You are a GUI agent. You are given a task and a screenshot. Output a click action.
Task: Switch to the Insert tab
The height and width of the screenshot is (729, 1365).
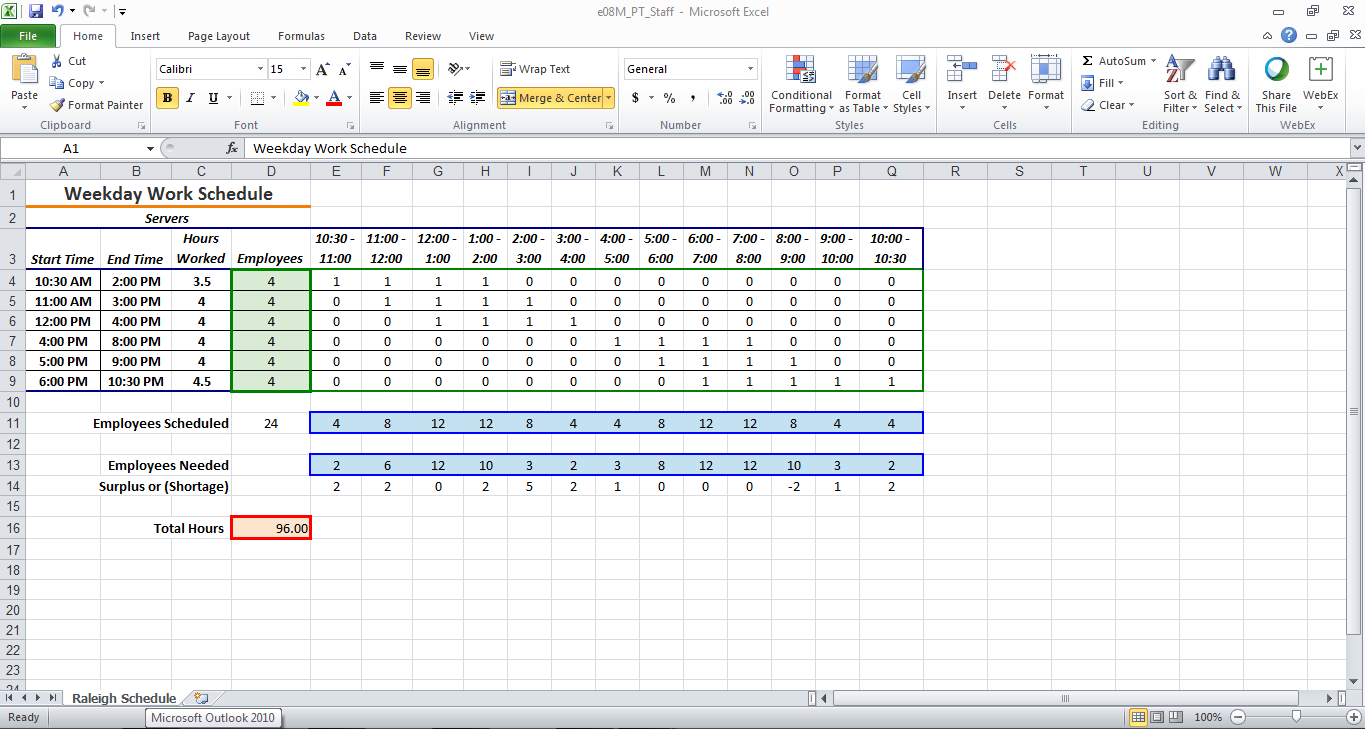145,36
